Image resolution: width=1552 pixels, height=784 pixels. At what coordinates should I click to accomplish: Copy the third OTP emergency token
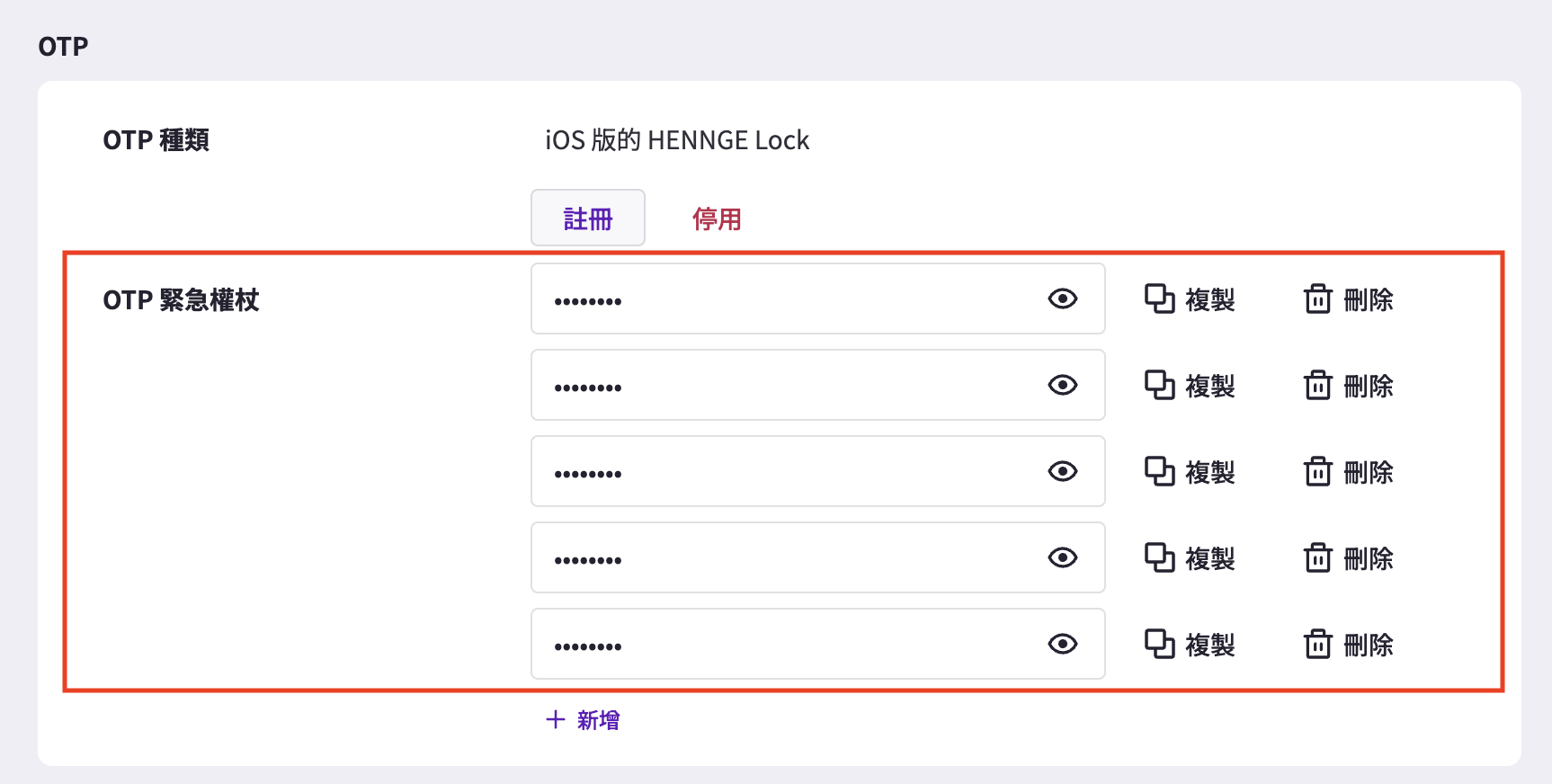coord(1190,472)
